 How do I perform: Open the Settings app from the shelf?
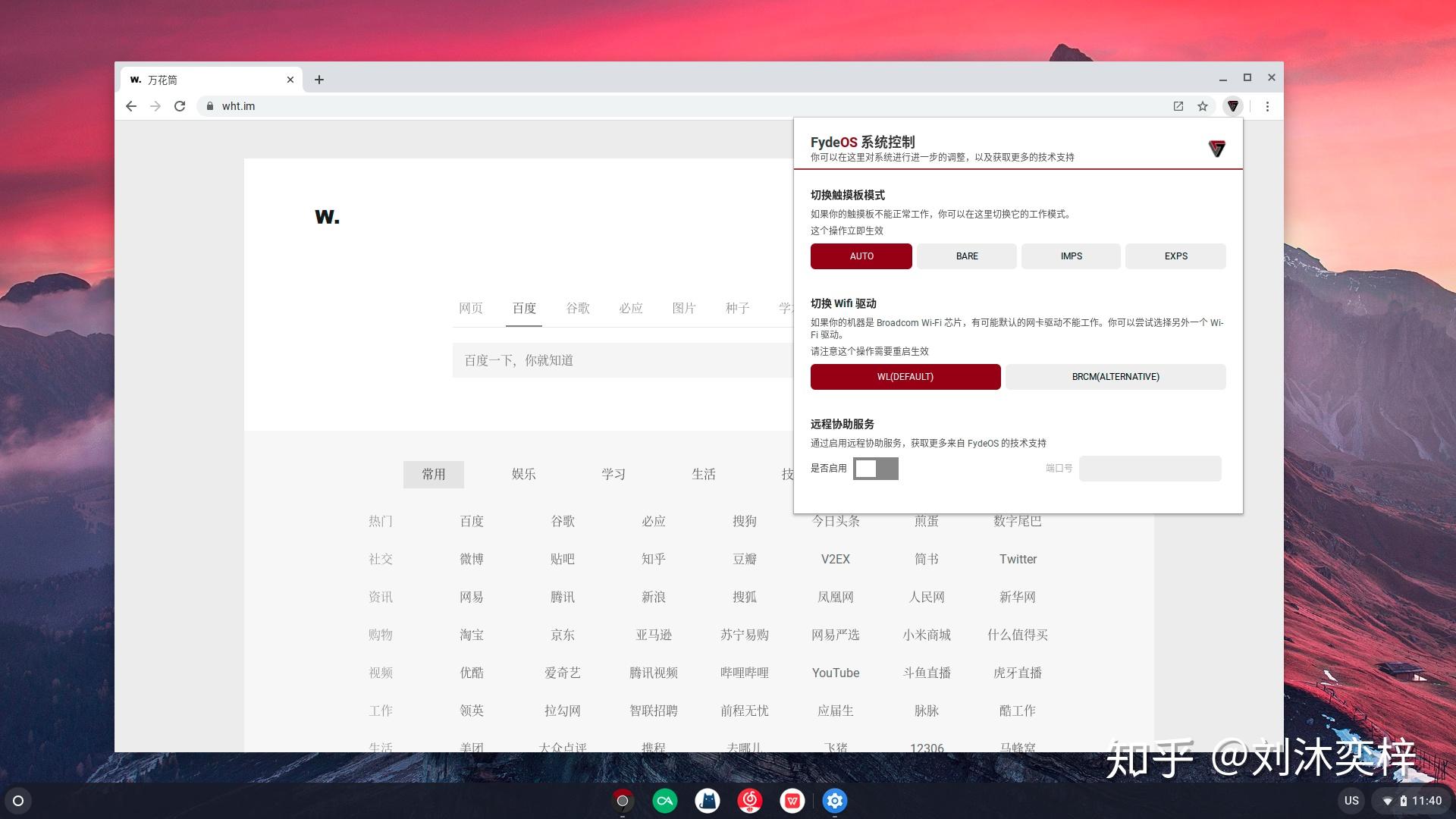click(x=834, y=800)
